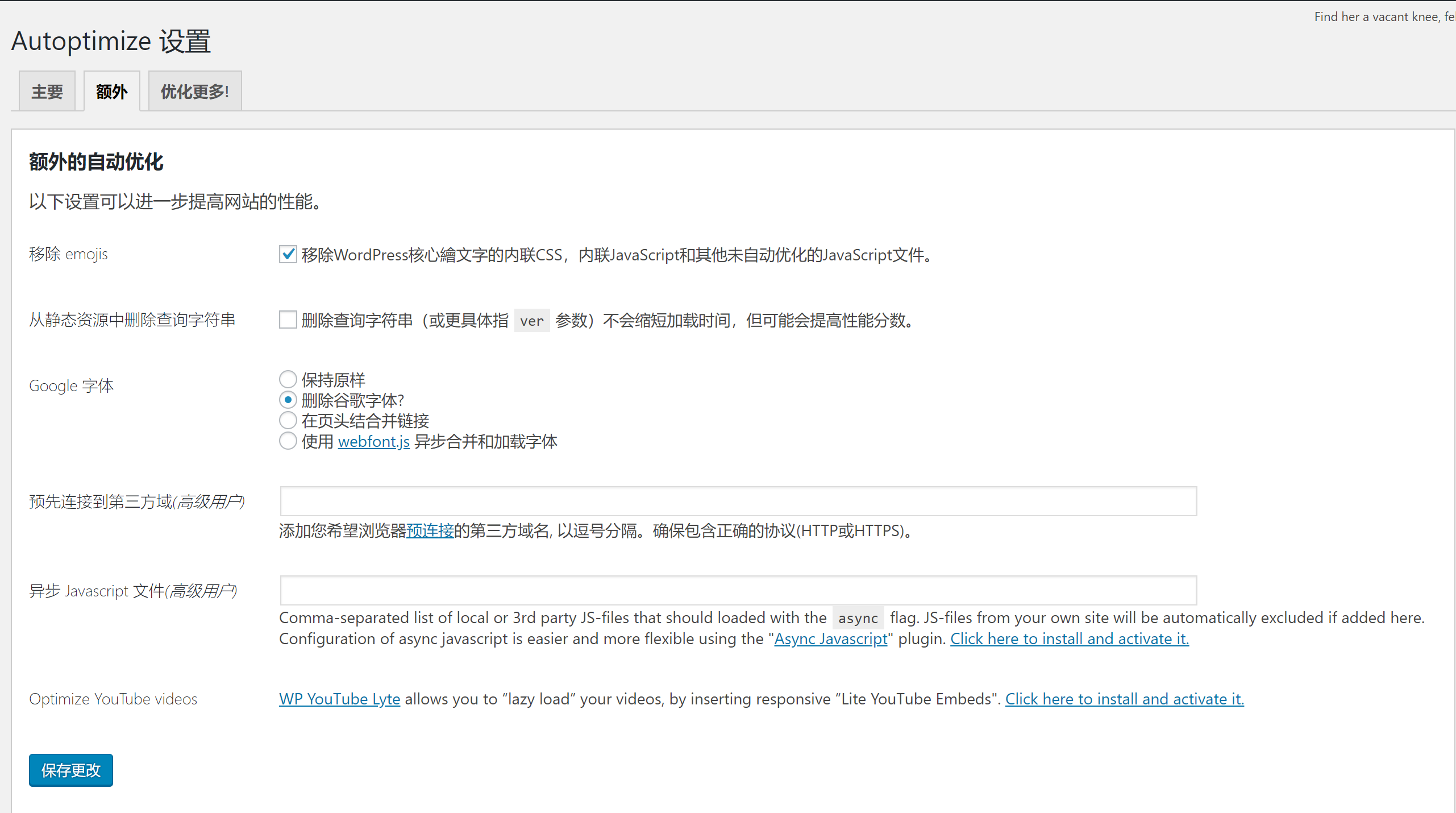1456x813 pixels.
Task: Click the 从静态资源中删除查询字符串 label
Action: coord(132,320)
